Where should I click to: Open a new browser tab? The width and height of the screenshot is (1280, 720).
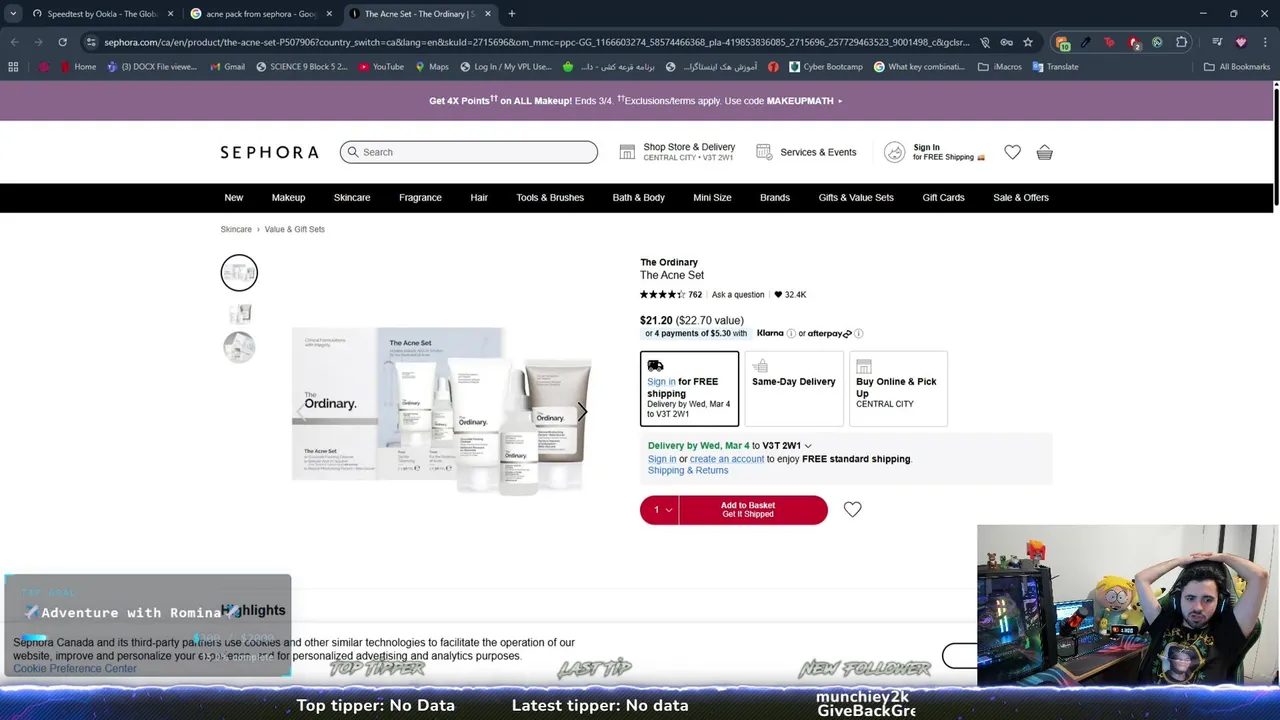[511, 14]
